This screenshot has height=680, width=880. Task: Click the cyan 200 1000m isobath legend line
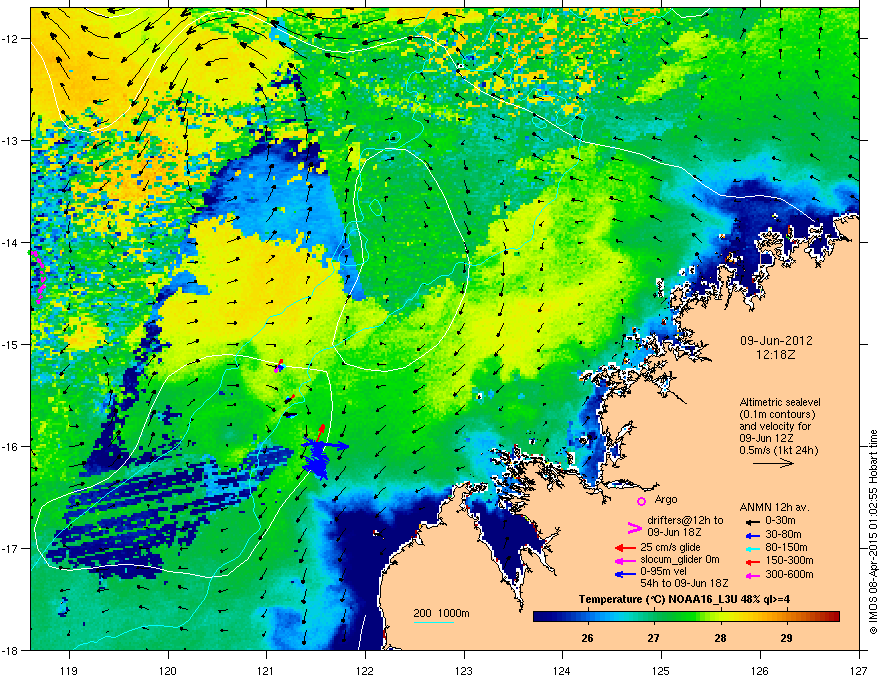[x=433, y=622]
